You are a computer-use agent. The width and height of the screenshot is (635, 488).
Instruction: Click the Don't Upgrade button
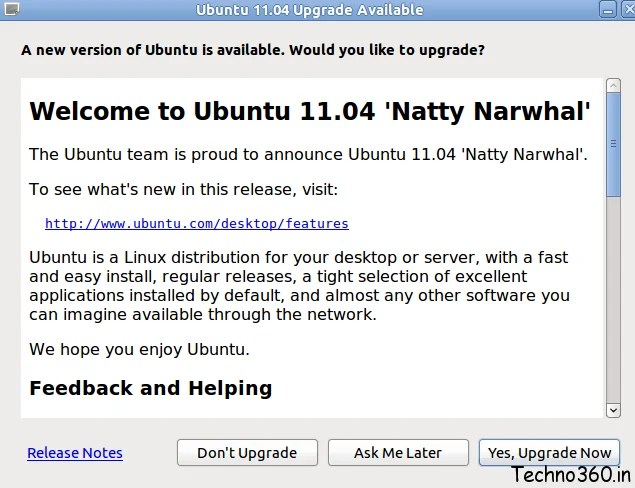pos(247,453)
